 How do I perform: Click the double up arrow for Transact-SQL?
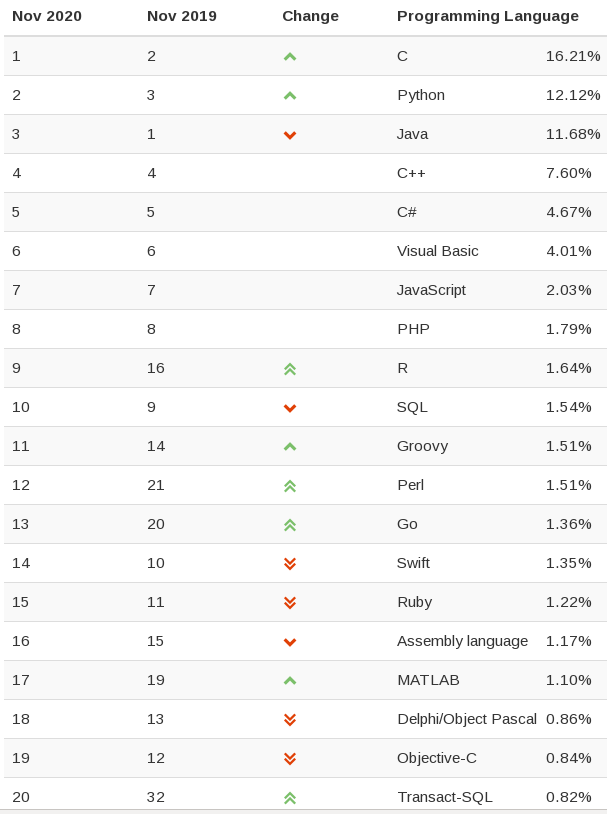pyautogui.click(x=290, y=798)
